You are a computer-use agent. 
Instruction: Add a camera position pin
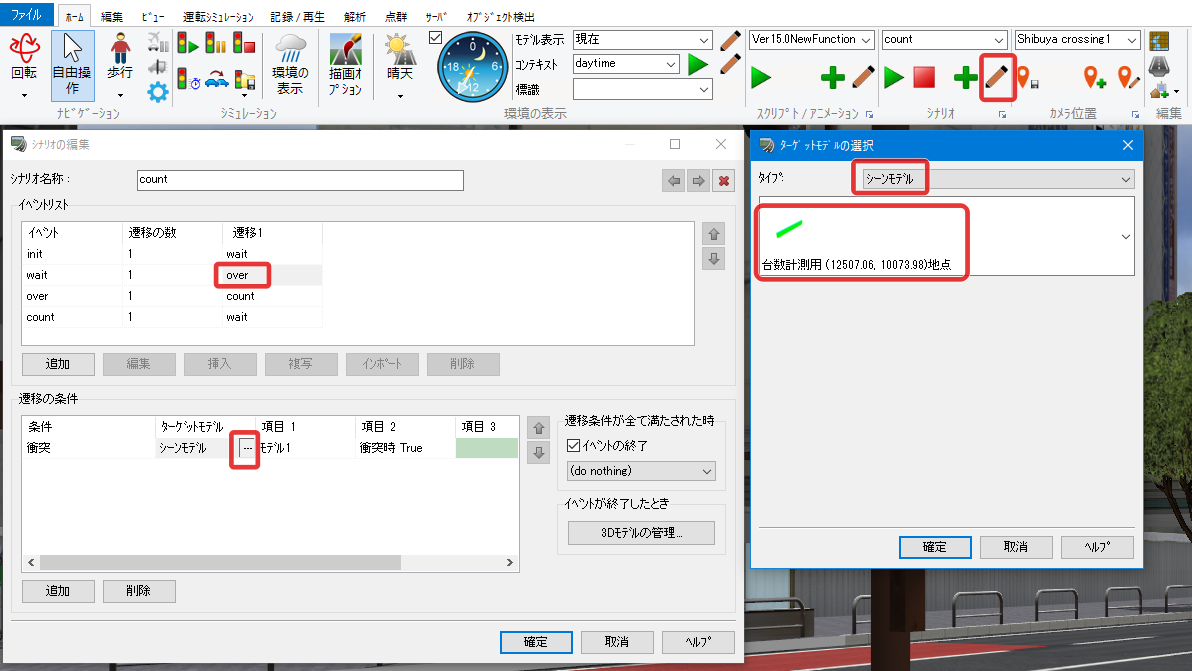point(1095,78)
